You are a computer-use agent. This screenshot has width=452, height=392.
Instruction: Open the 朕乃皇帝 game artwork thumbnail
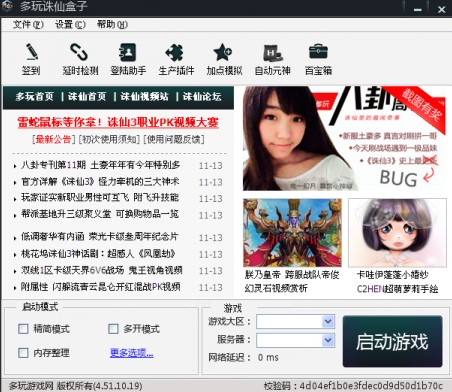[x=292, y=233]
